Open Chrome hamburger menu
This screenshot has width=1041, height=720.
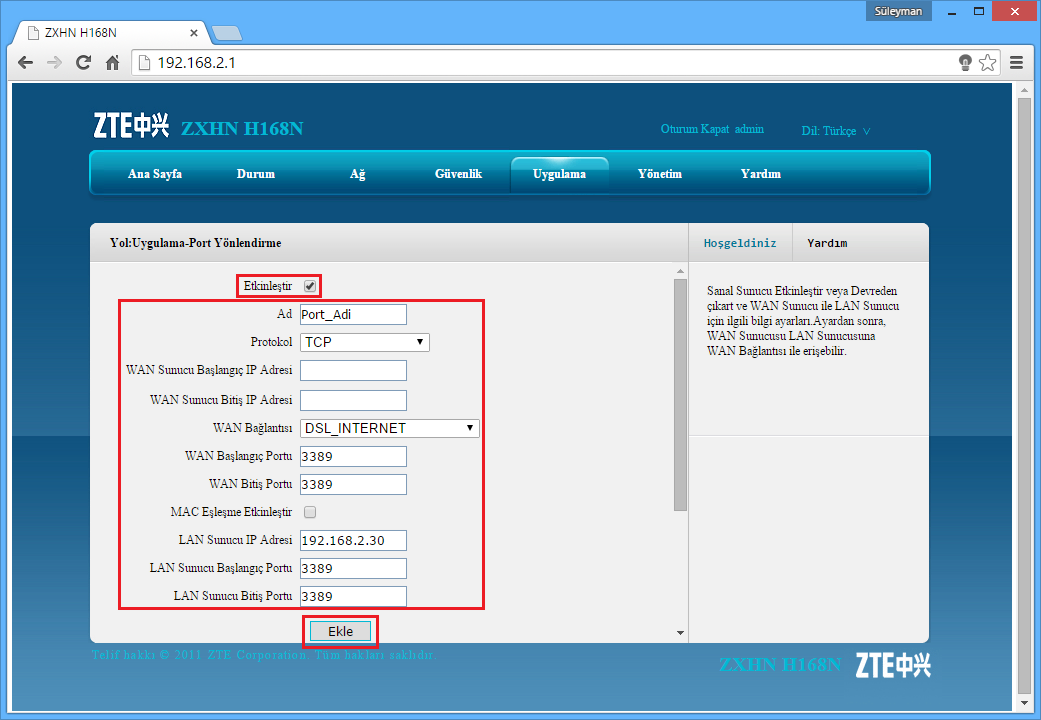click(1016, 62)
